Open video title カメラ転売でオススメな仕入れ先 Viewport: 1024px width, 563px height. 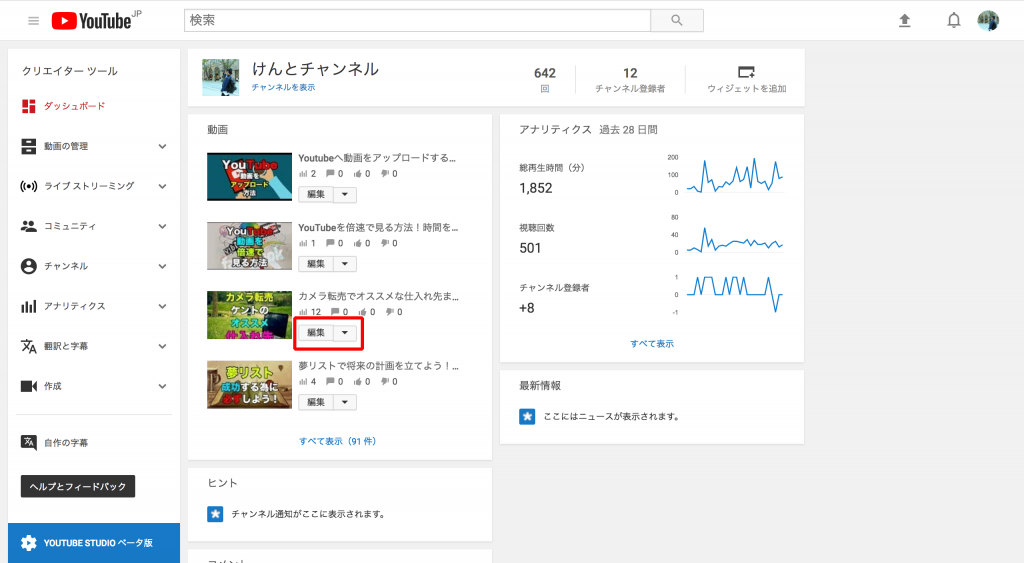pos(379,297)
